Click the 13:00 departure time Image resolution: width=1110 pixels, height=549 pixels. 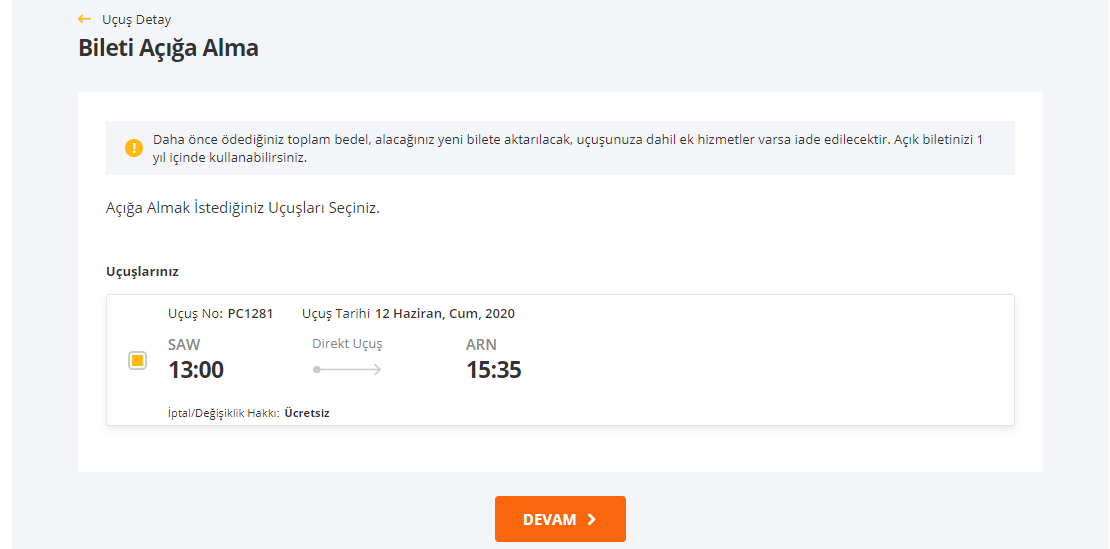pyautogui.click(x=196, y=370)
